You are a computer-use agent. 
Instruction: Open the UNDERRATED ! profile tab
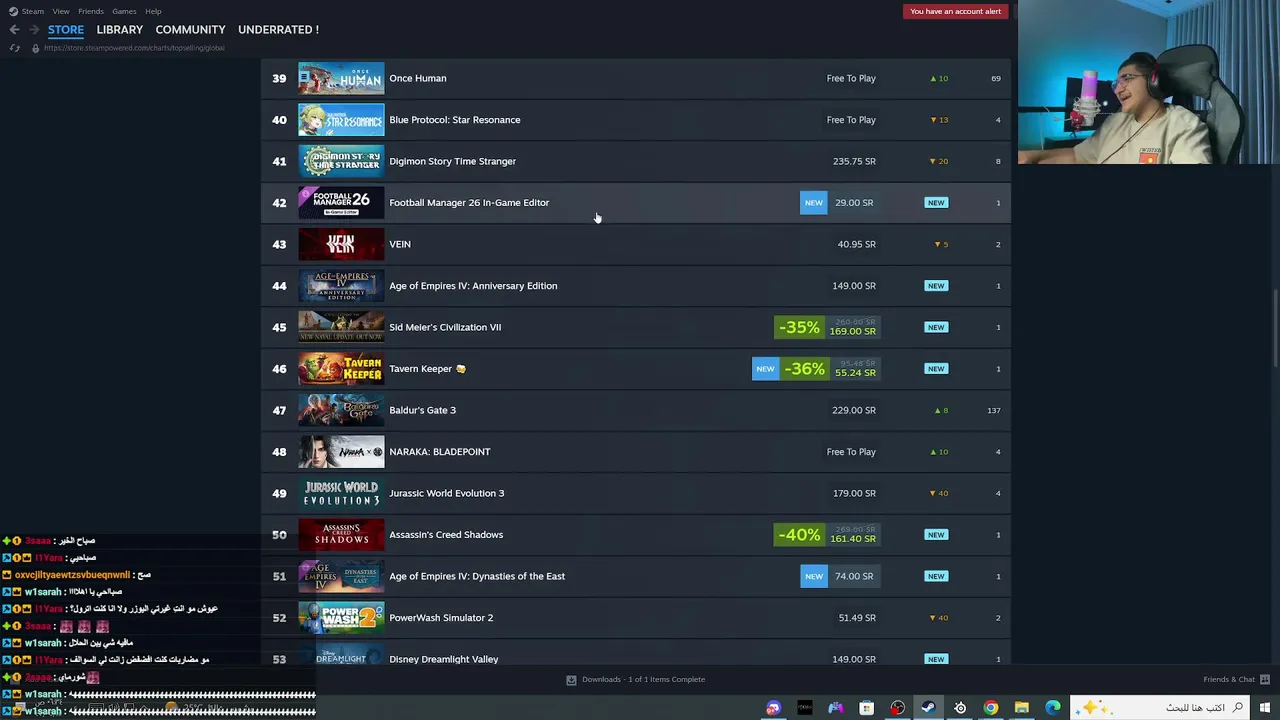click(x=278, y=30)
